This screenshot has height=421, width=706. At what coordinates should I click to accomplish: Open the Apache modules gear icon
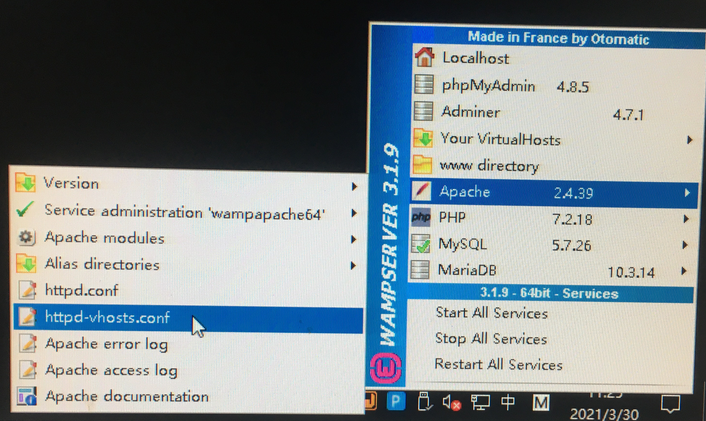[26, 238]
